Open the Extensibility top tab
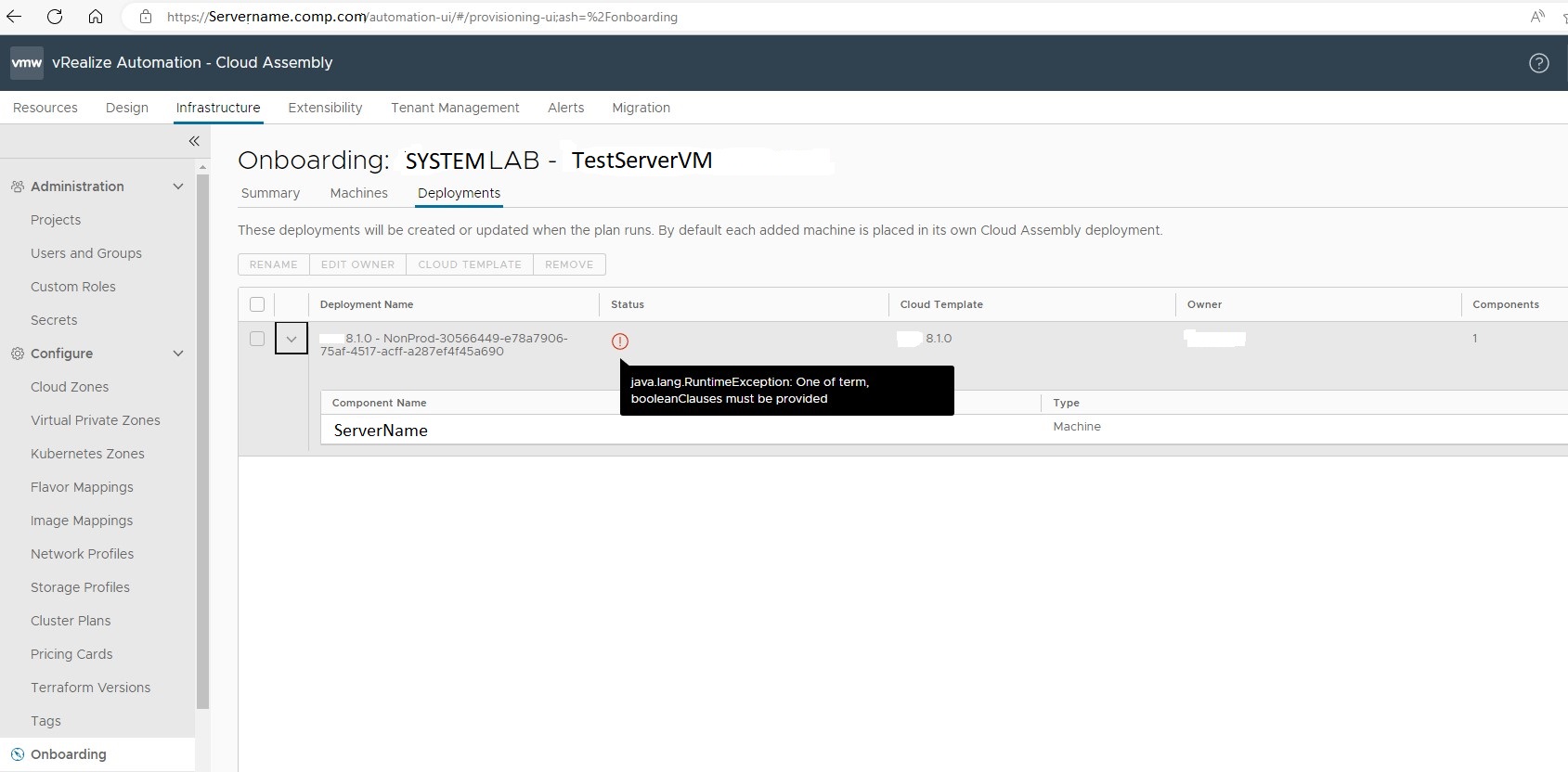This screenshot has width=1568, height=772. (x=325, y=108)
